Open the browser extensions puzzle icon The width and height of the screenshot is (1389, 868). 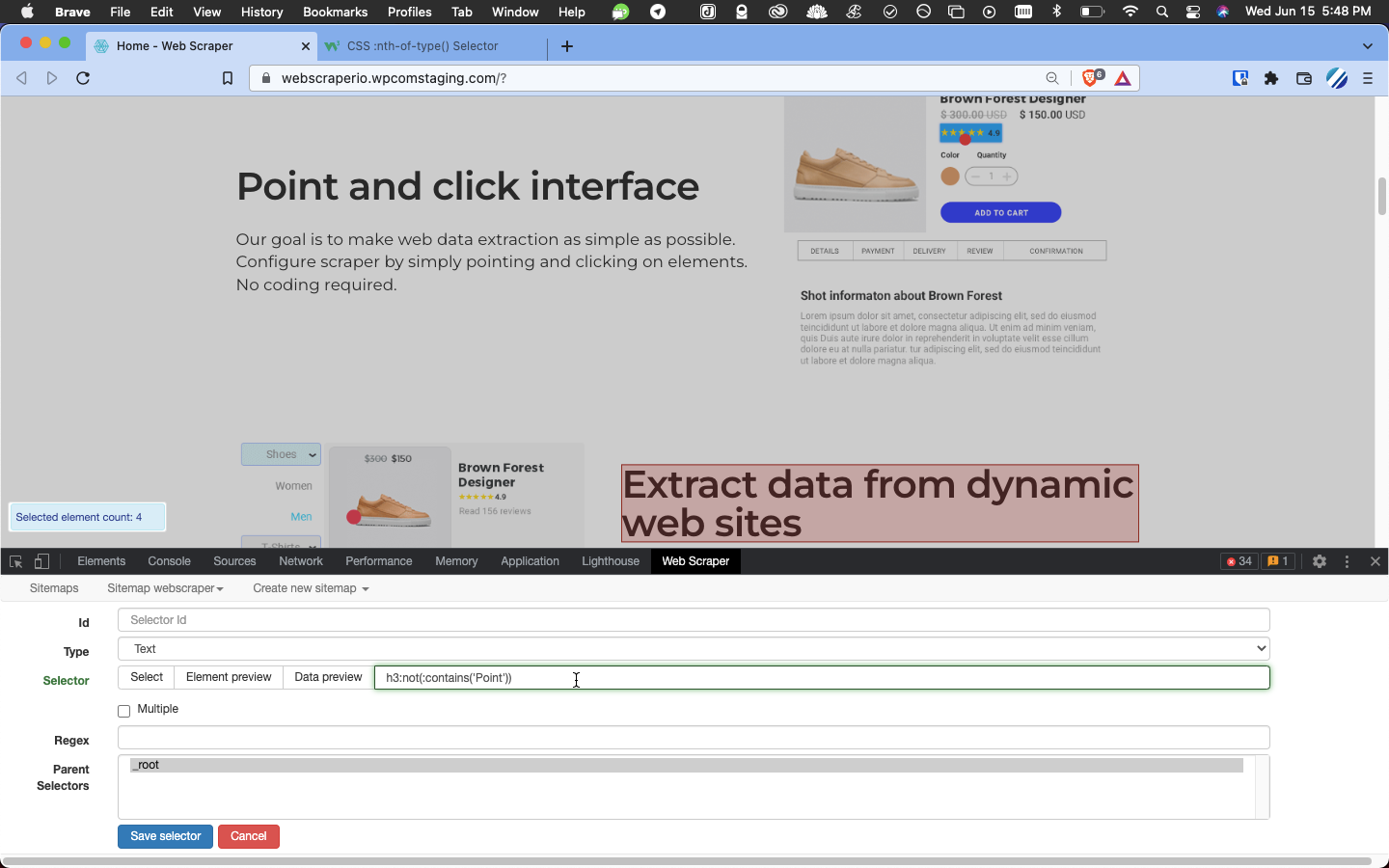pos(1271,78)
